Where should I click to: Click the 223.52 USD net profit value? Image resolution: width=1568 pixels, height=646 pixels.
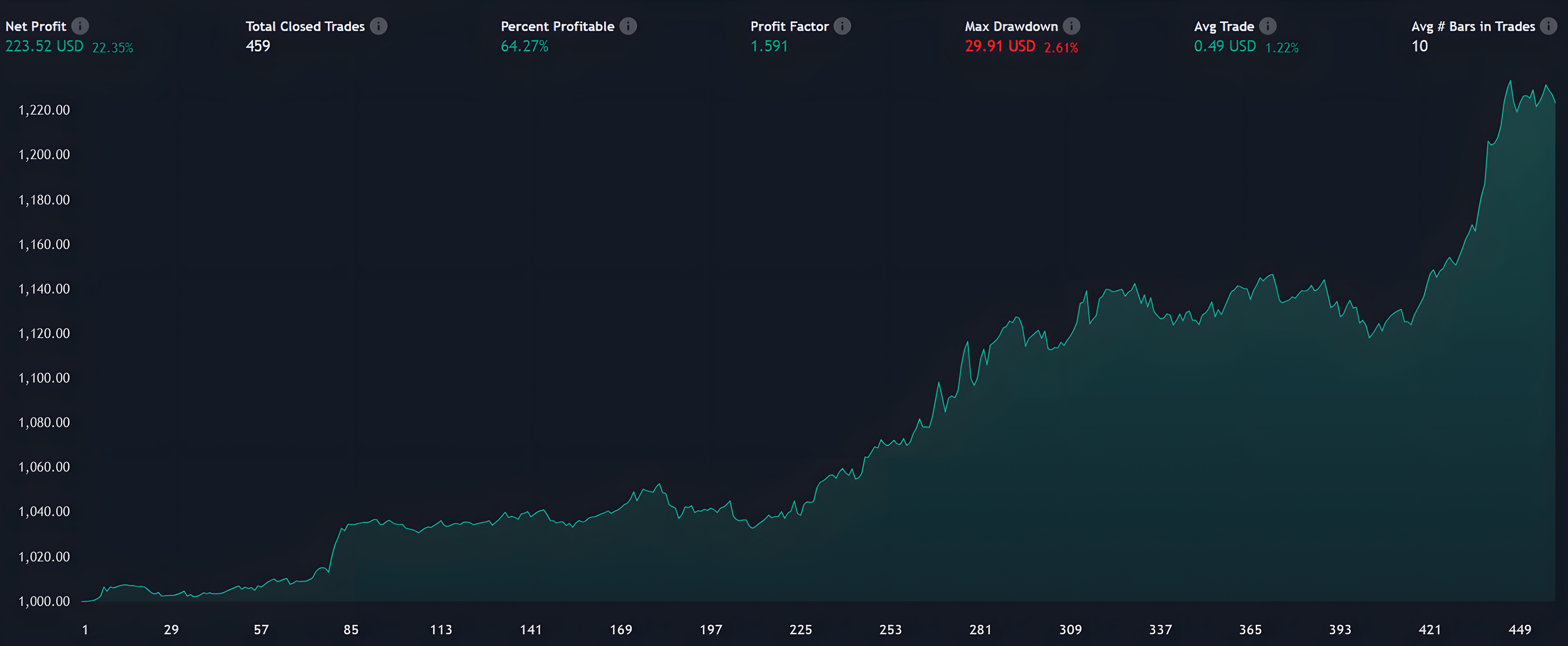(44, 46)
